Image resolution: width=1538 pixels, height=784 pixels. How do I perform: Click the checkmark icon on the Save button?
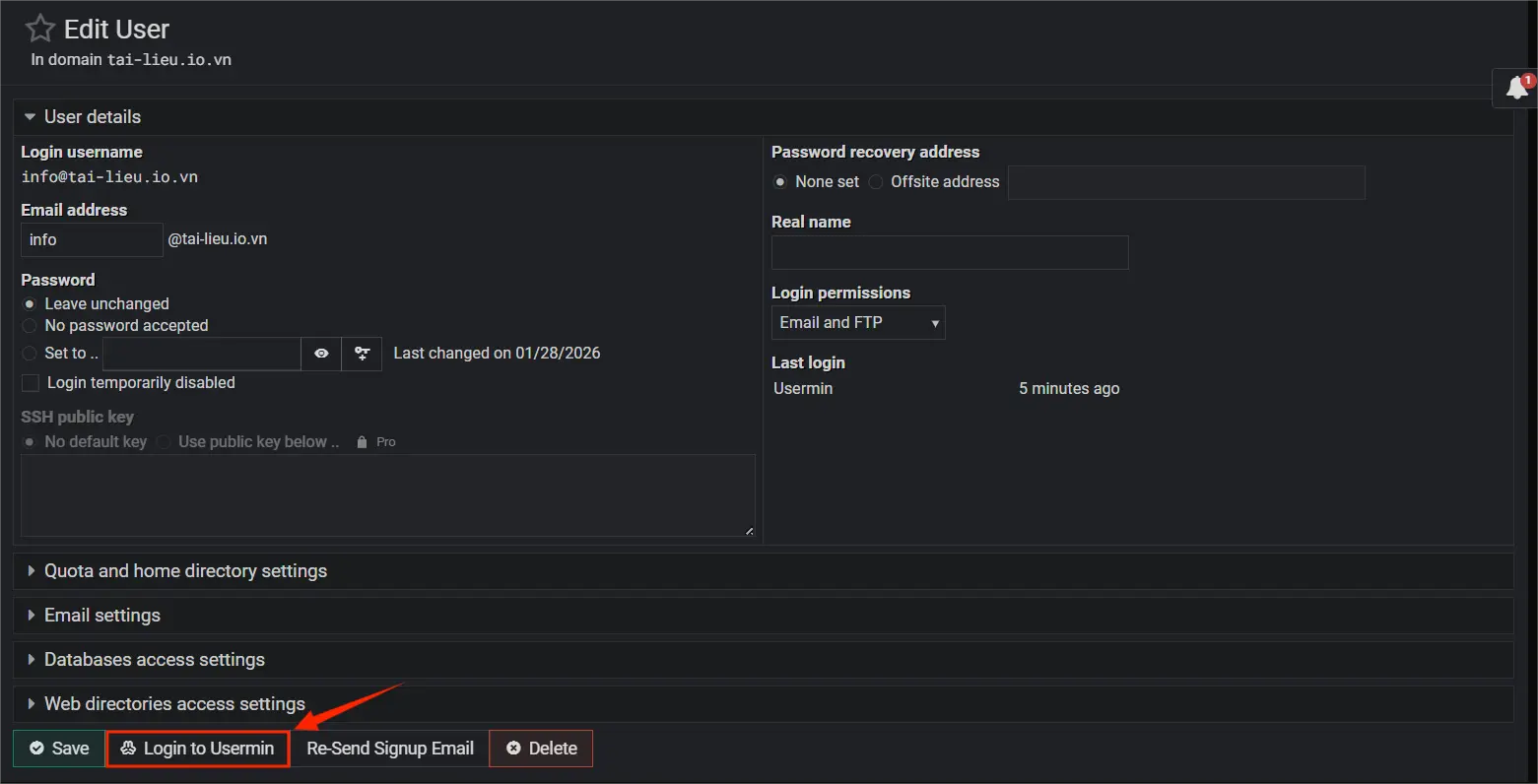(x=34, y=748)
